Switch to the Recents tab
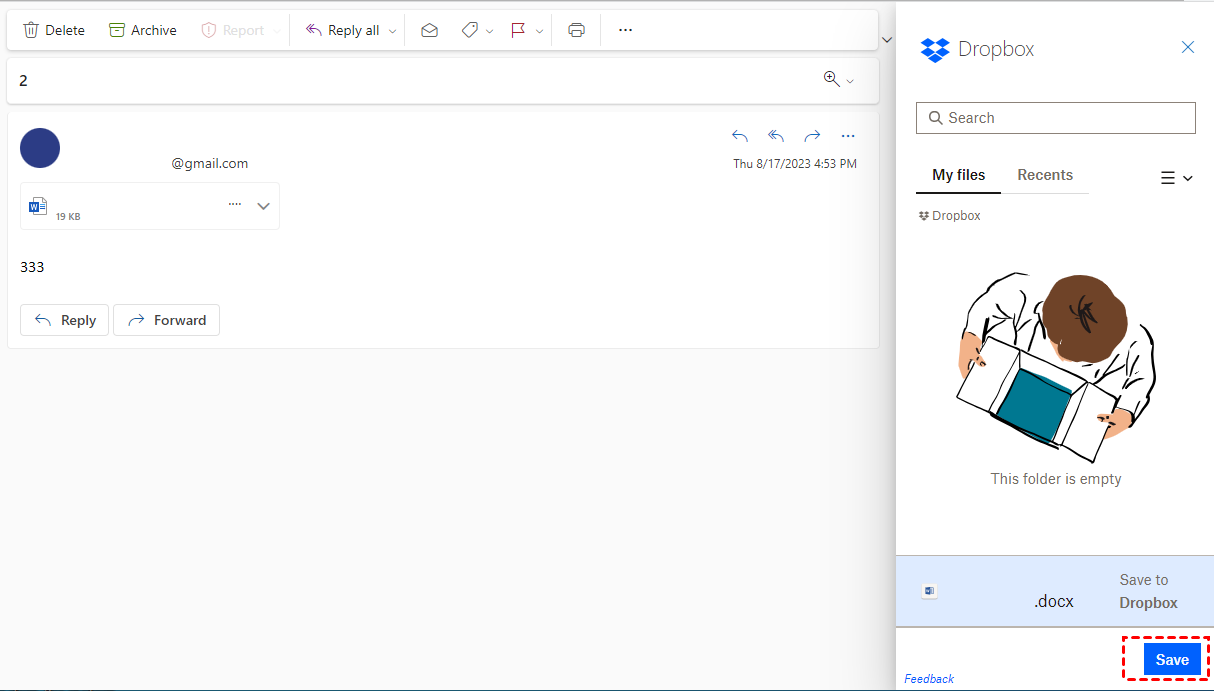This screenshot has width=1214, height=691. point(1045,175)
